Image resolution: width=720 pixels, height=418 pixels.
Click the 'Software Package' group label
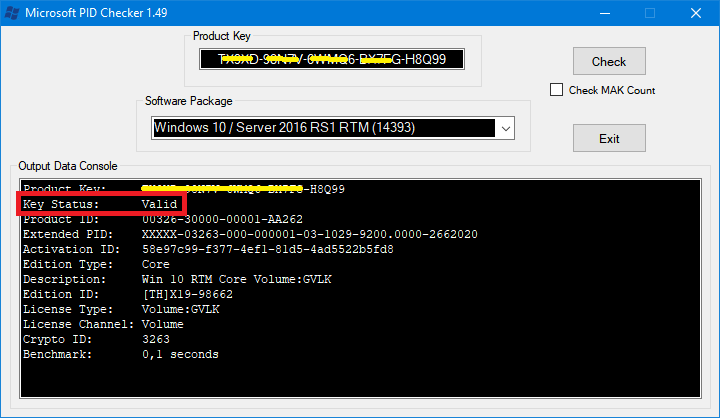click(x=189, y=101)
